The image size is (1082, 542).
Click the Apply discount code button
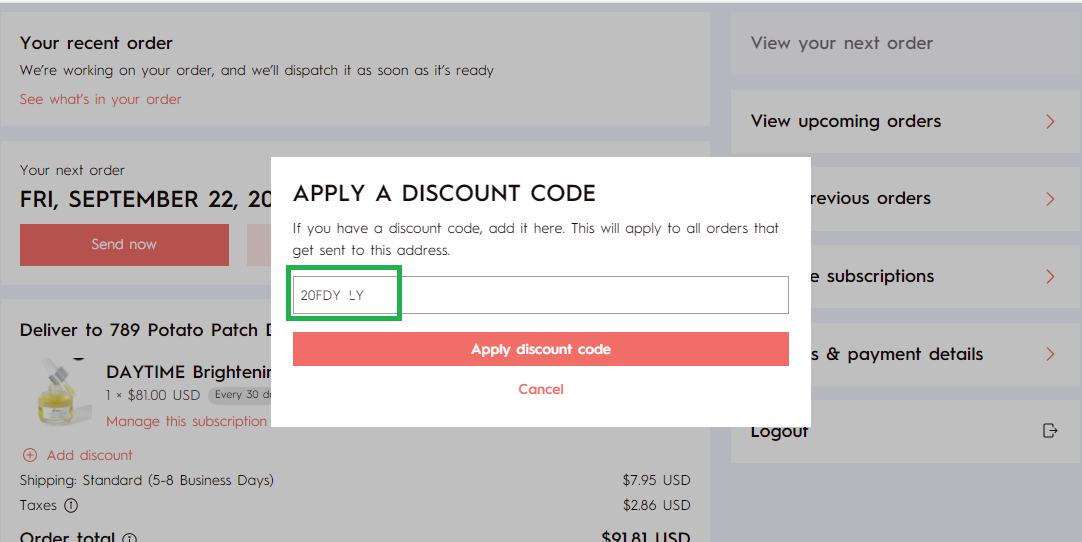click(540, 349)
